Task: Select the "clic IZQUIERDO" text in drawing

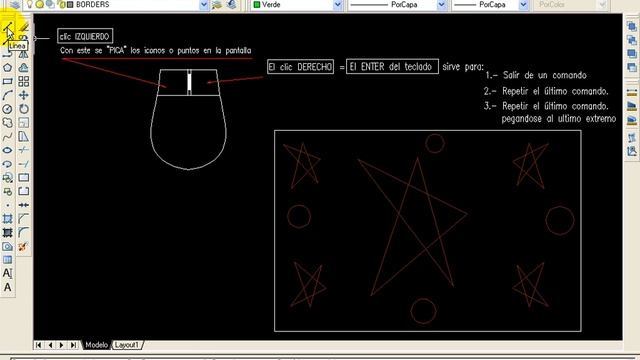Action: pyautogui.click(x=85, y=36)
